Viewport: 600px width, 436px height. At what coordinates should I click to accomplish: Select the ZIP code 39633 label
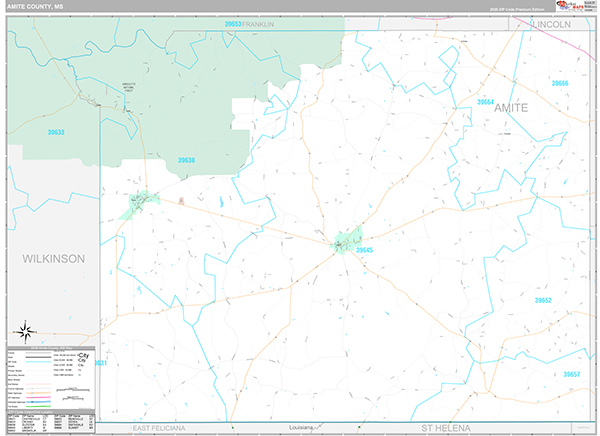56,132
